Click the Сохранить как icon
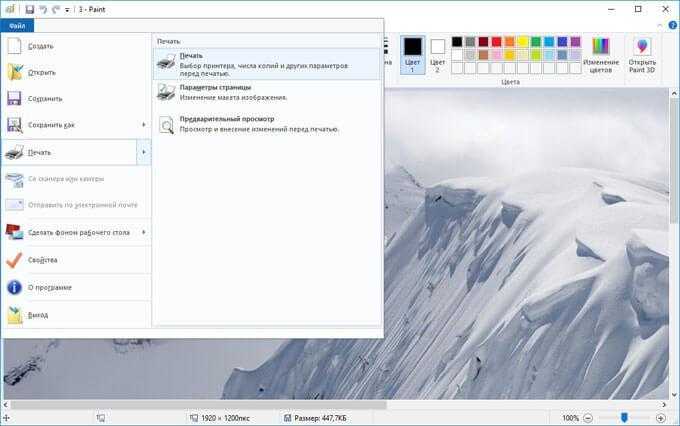Viewport: 680px width, 426px height. [15, 125]
